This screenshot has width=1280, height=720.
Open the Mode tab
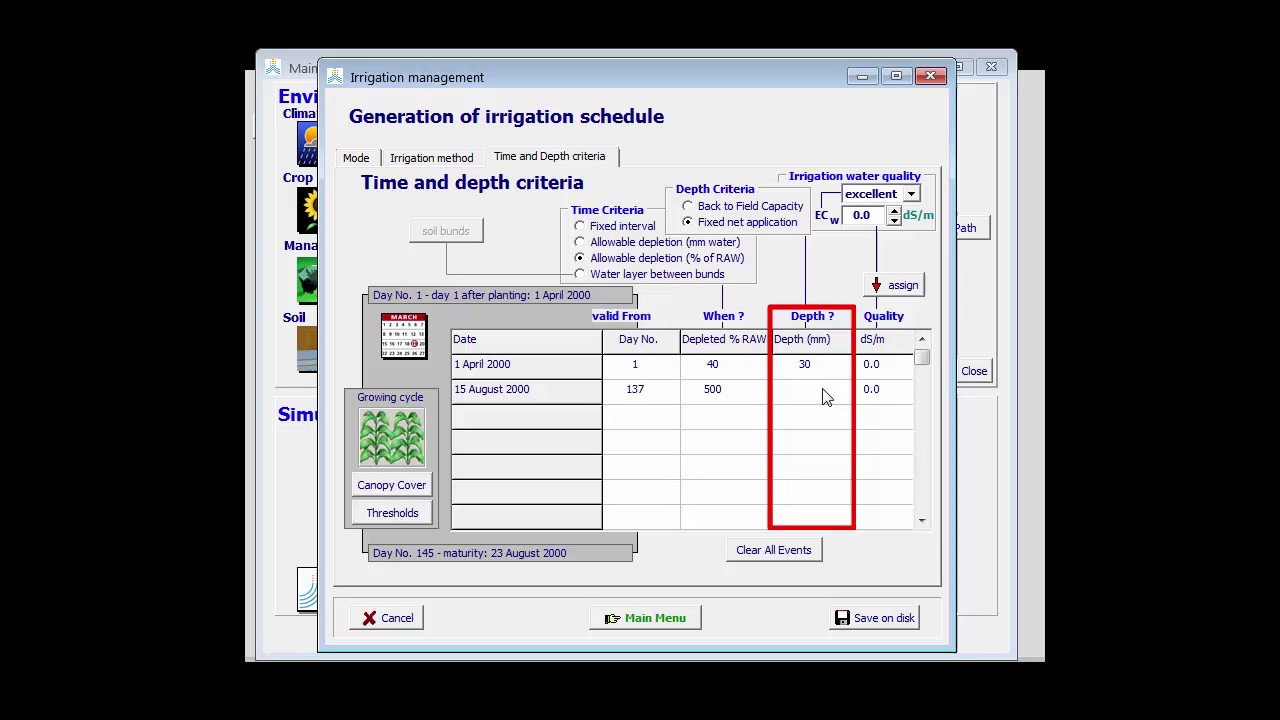(x=356, y=158)
